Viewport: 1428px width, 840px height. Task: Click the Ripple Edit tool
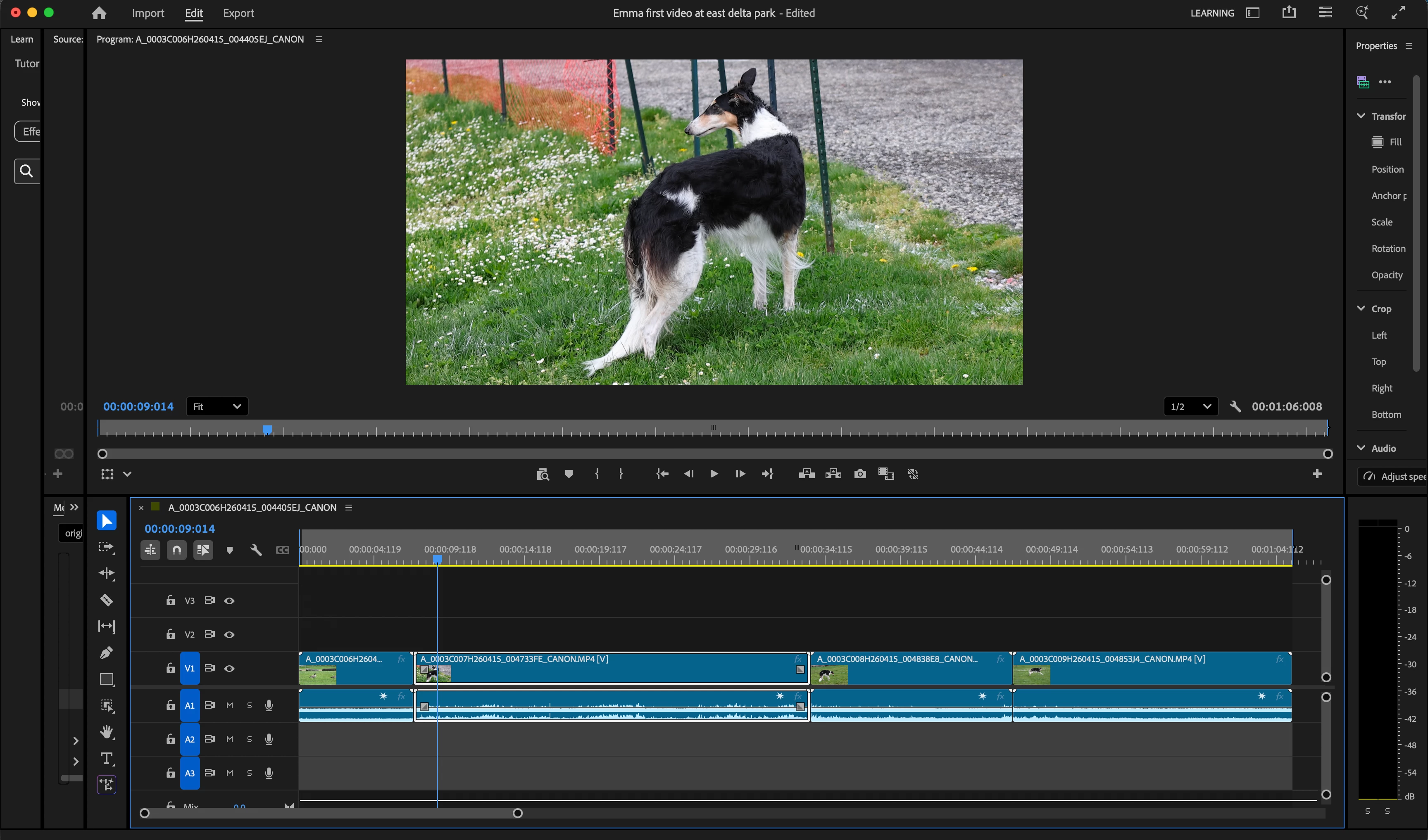(106, 573)
